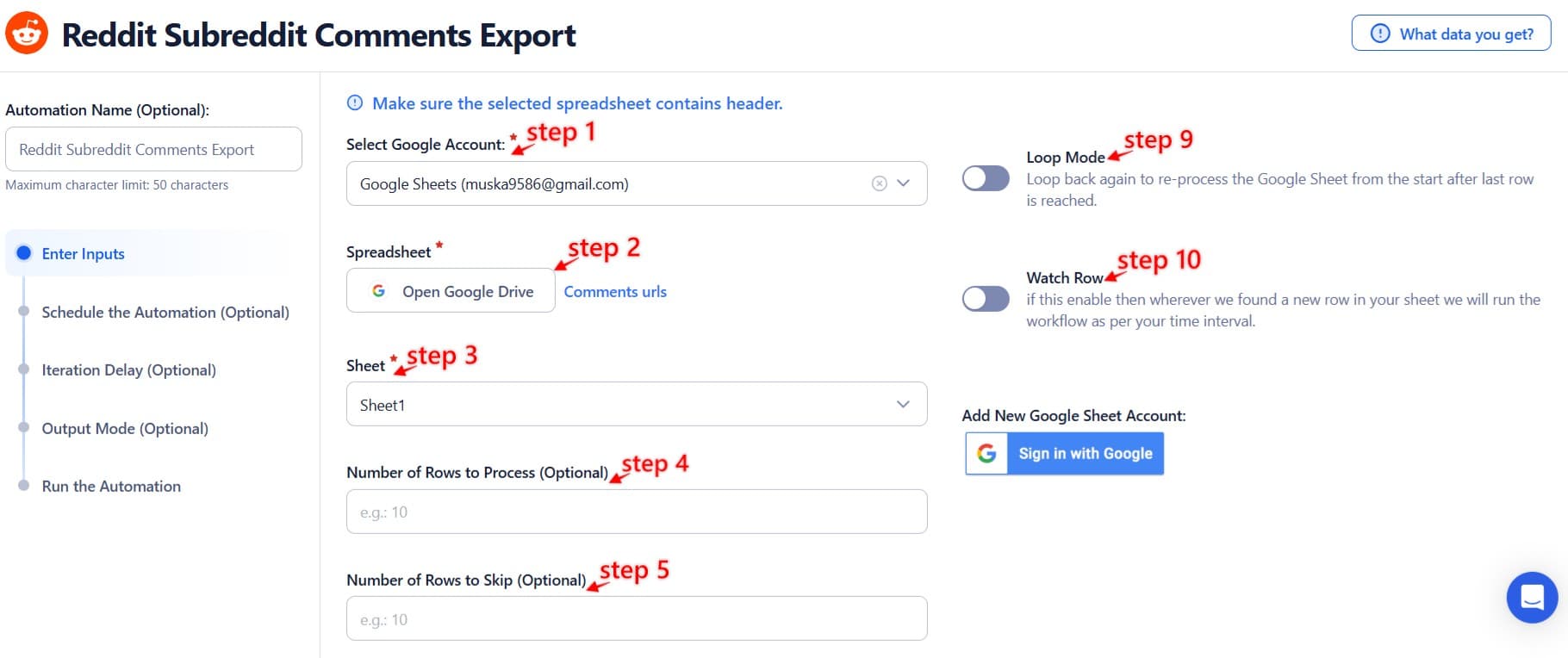This screenshot has width=1568, height=658.
Task: Select Iteration Delay from the step list
Action: 129,369
